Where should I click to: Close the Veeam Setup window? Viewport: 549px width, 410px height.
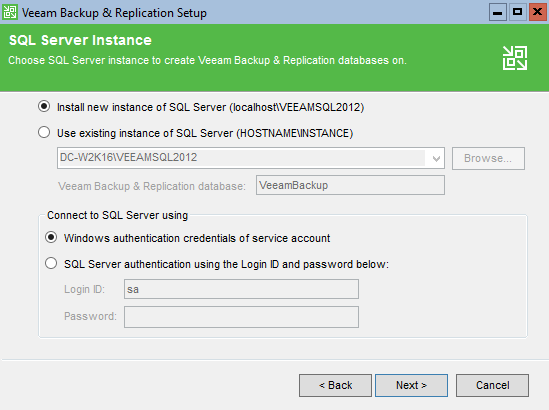coord(537,13)
